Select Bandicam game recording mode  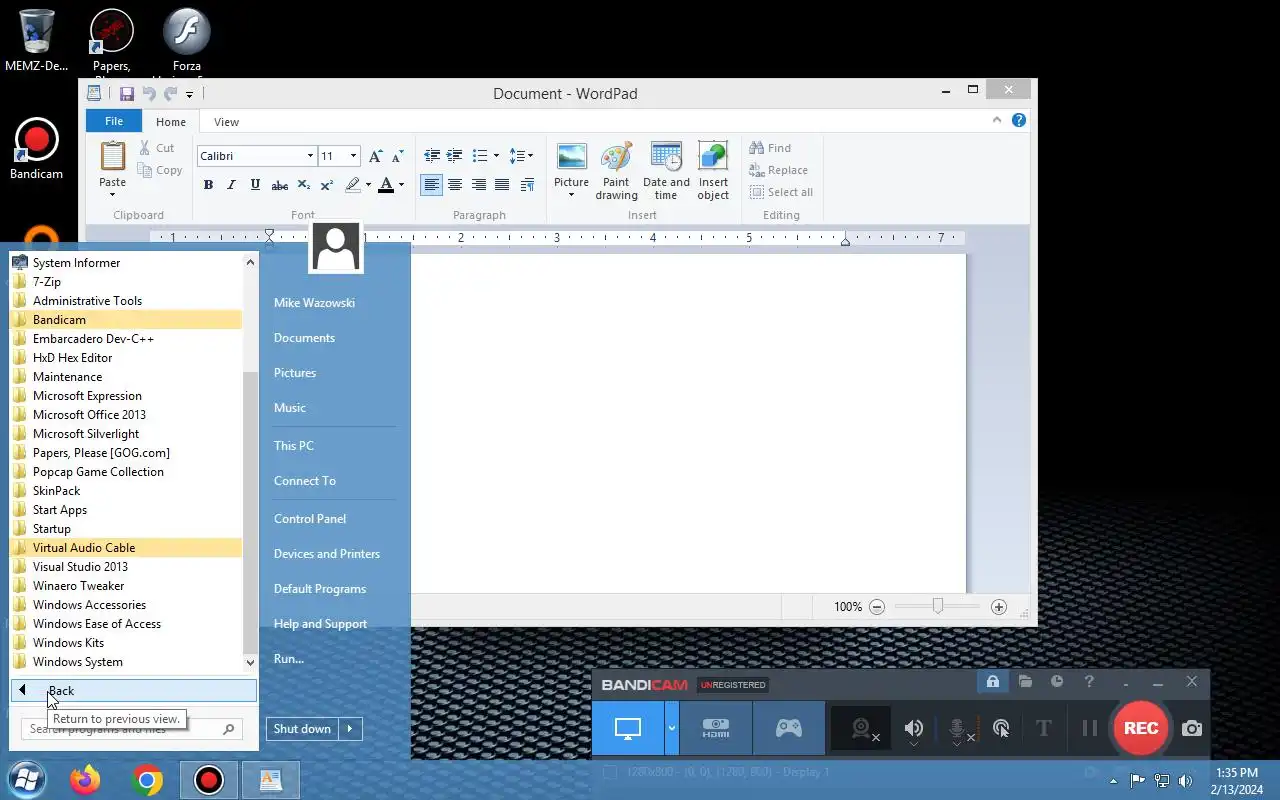coord(789,728)
